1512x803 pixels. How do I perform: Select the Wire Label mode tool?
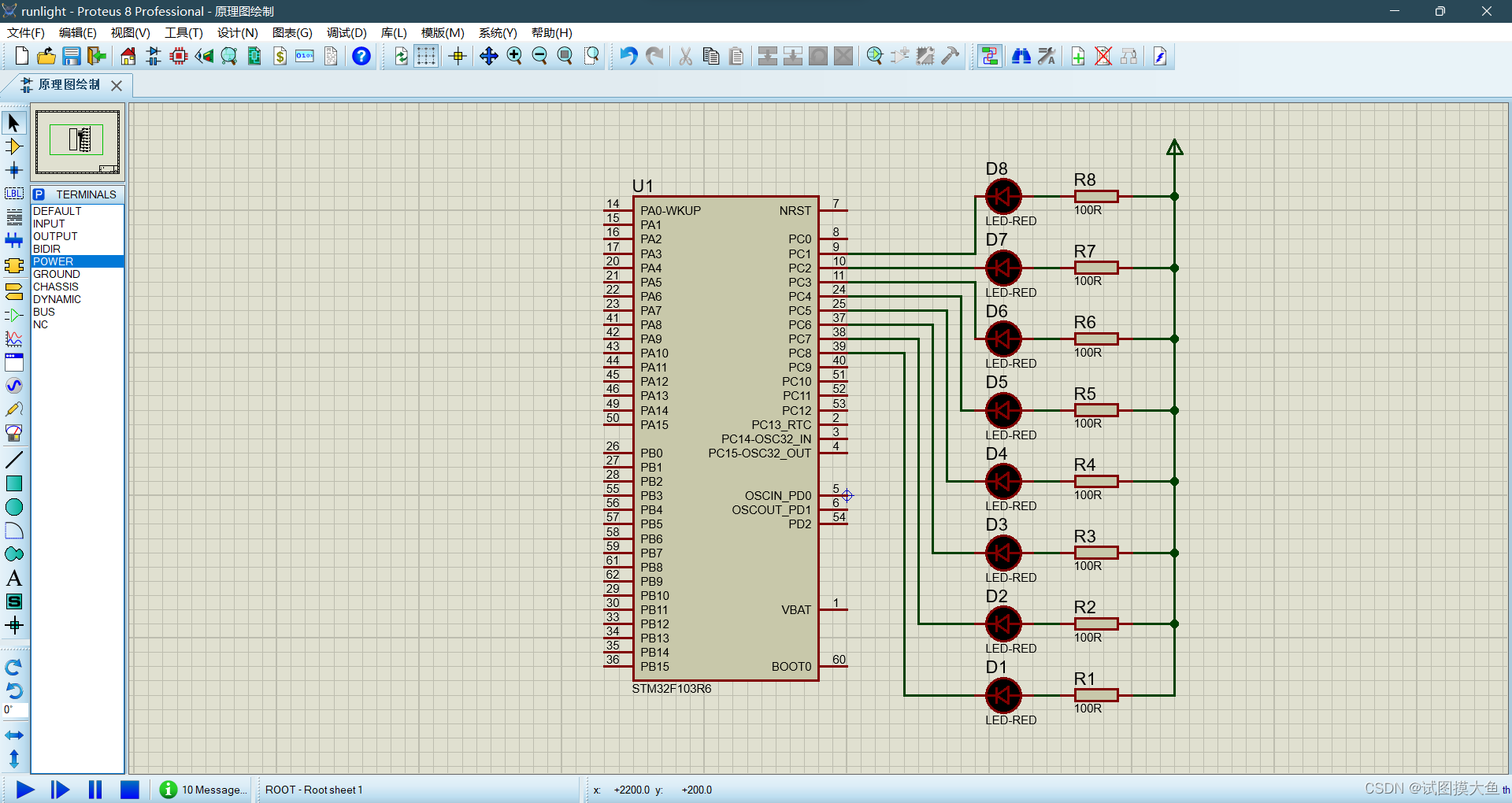coord(13,194)
